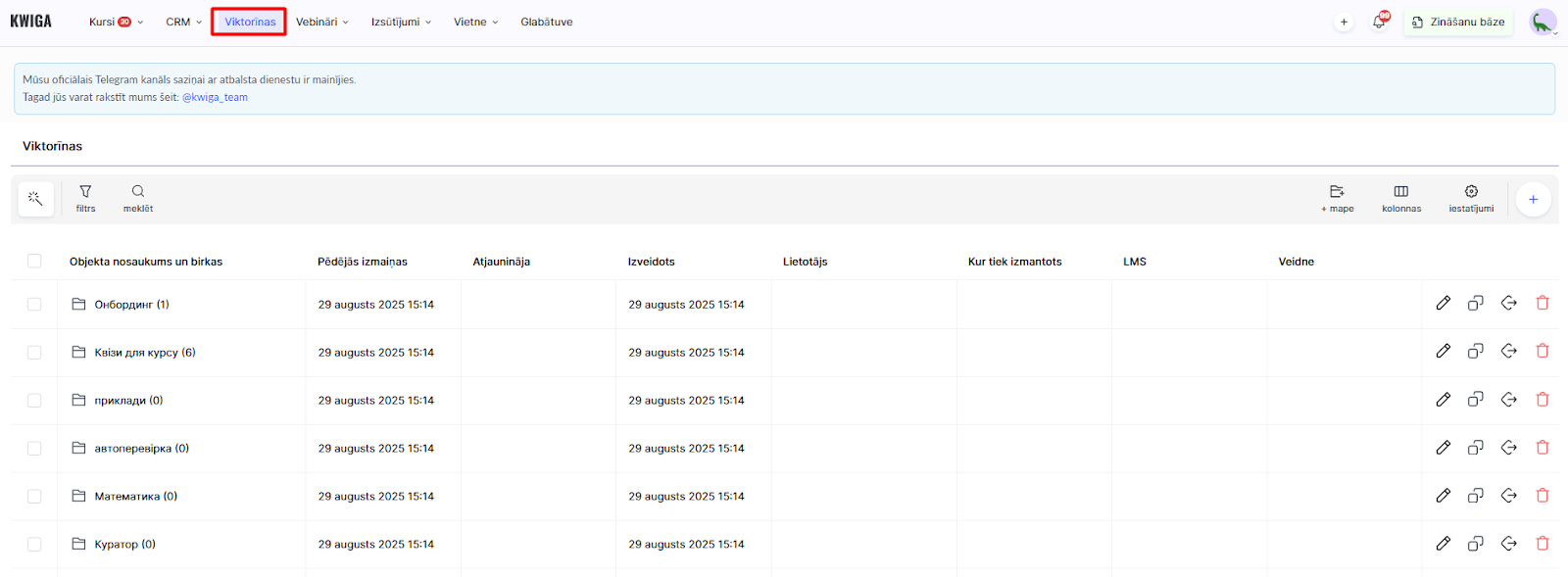Move the приклади folder using arrow icon

1508,400
